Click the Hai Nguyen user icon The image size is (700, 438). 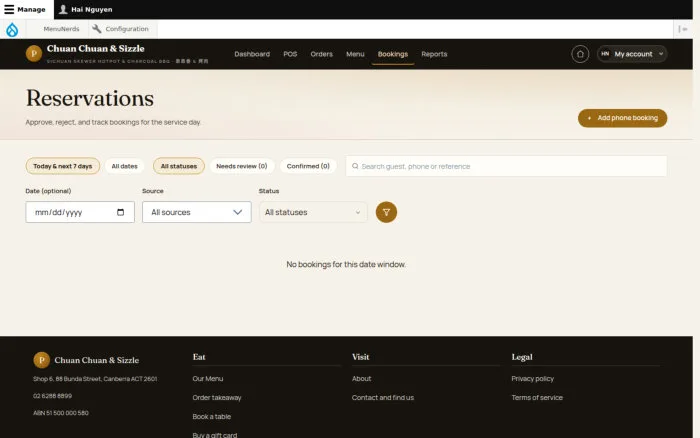click(63, 9)
